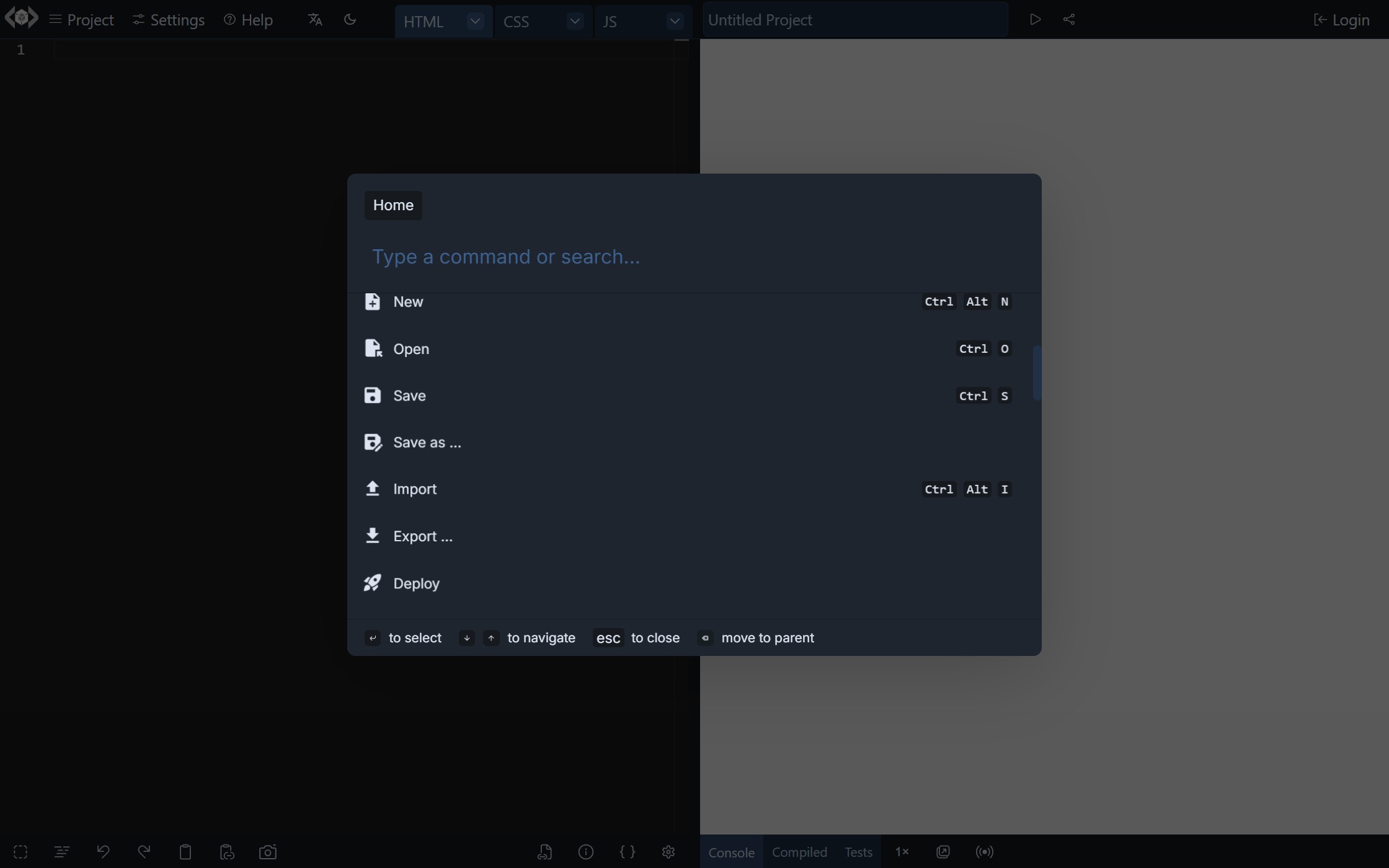1389x868 pixels.
Task: Click the Run/Preview play button
Action: click(1035, 19)
